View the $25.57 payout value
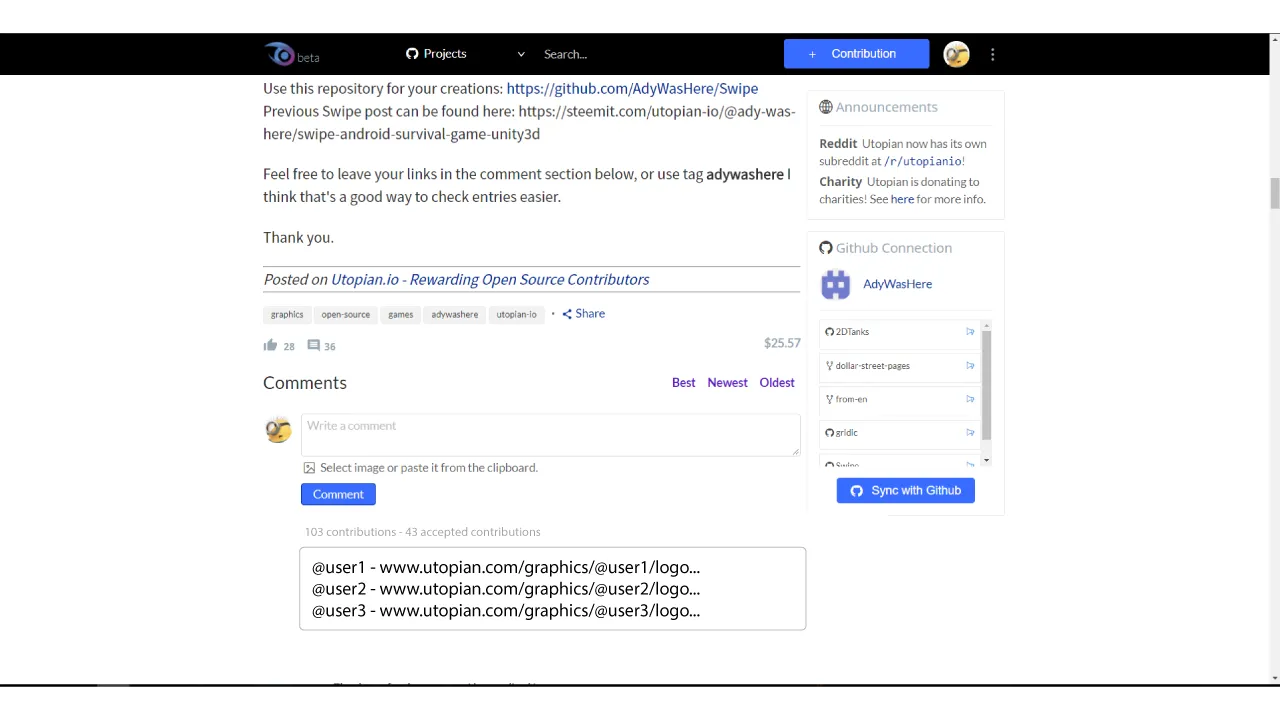The image size is (1280, 720). point(782,343)
